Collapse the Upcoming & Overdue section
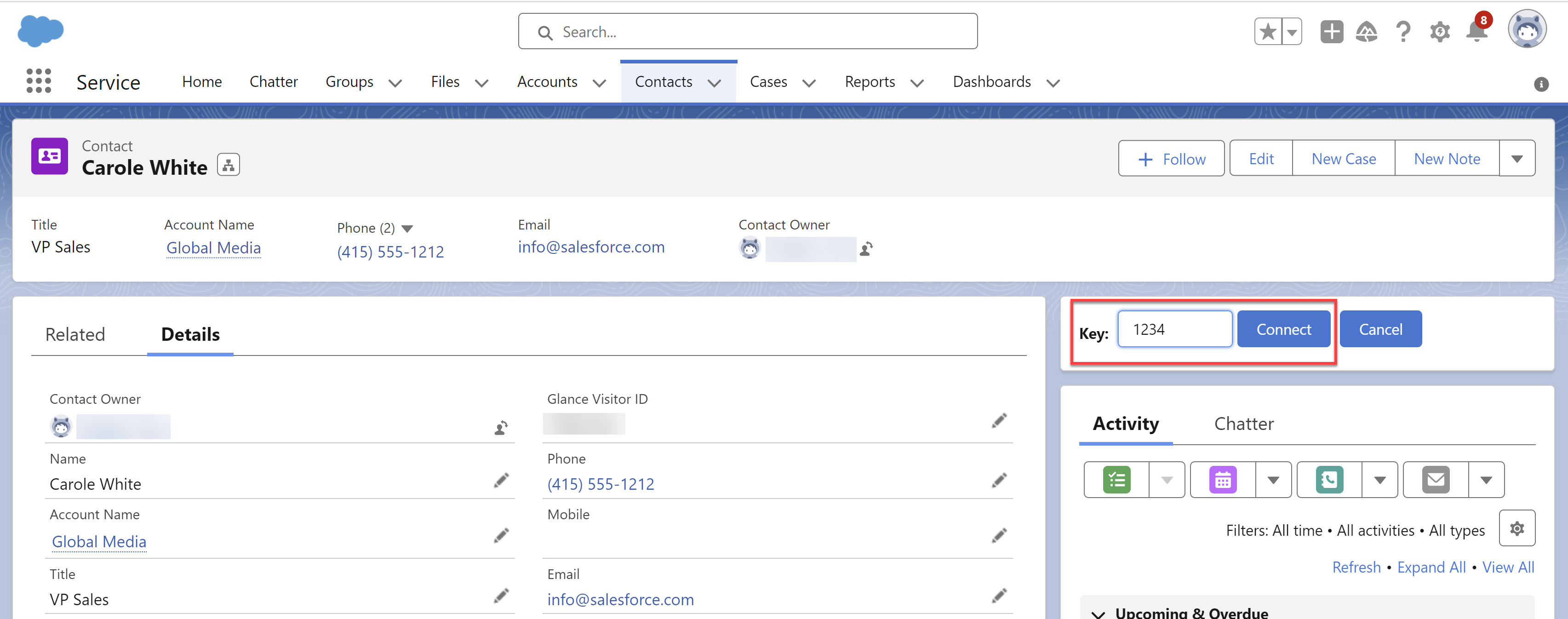Viewport: 1568px width, 619px height. point(1098,613)
